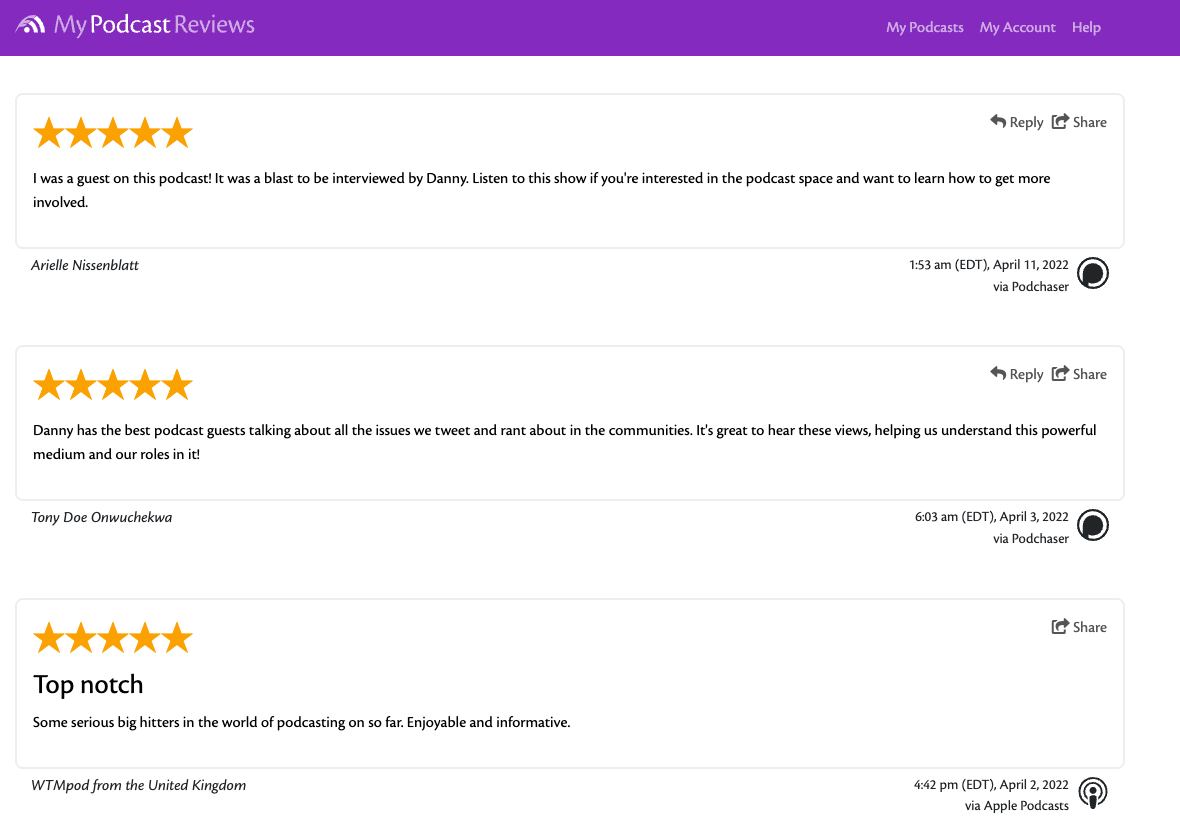The image size is (1180, 826).
Task: Click Reply on Arielle Nissenblatt's review
Action: (x=1026, y=121)
